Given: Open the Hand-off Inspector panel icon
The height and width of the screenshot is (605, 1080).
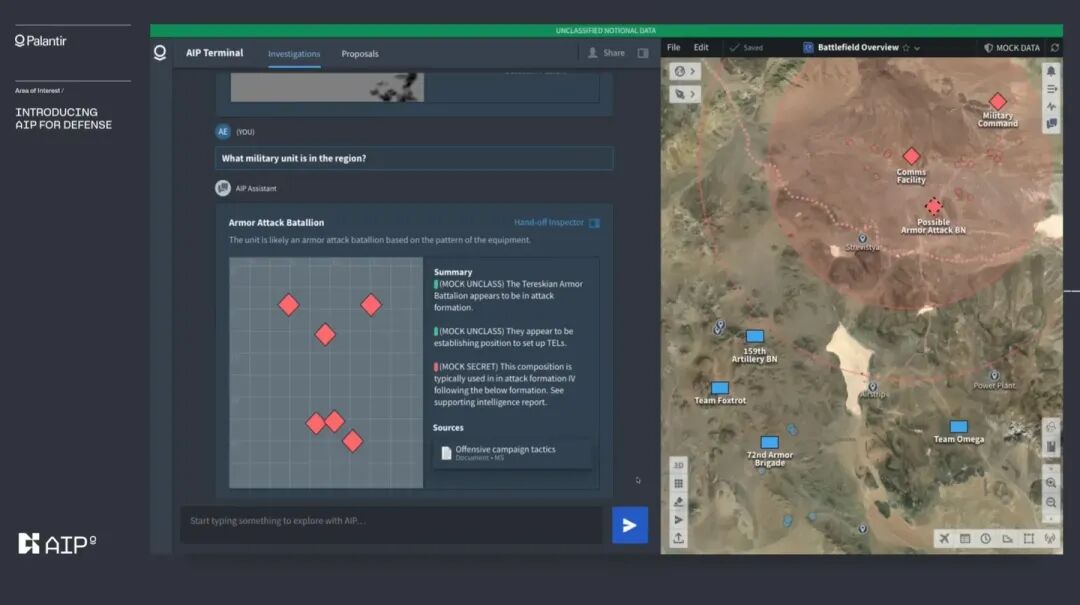Looking at the screenshot, I should click(x=594, y=223).
